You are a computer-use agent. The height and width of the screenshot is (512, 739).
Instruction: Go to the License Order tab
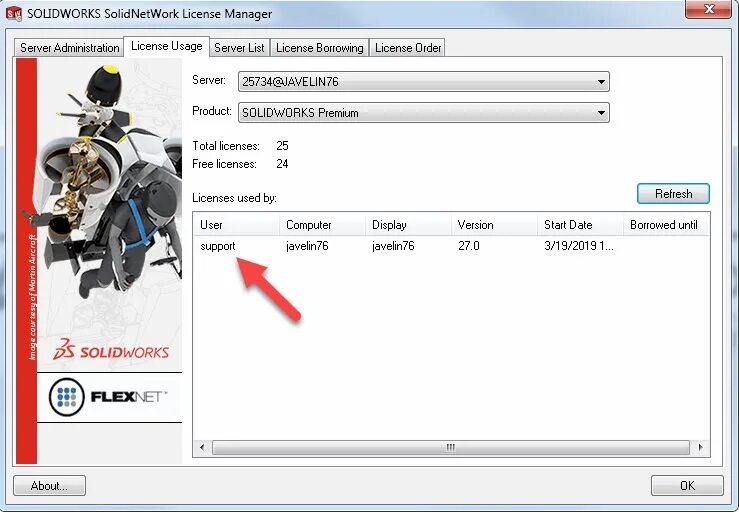408,48
